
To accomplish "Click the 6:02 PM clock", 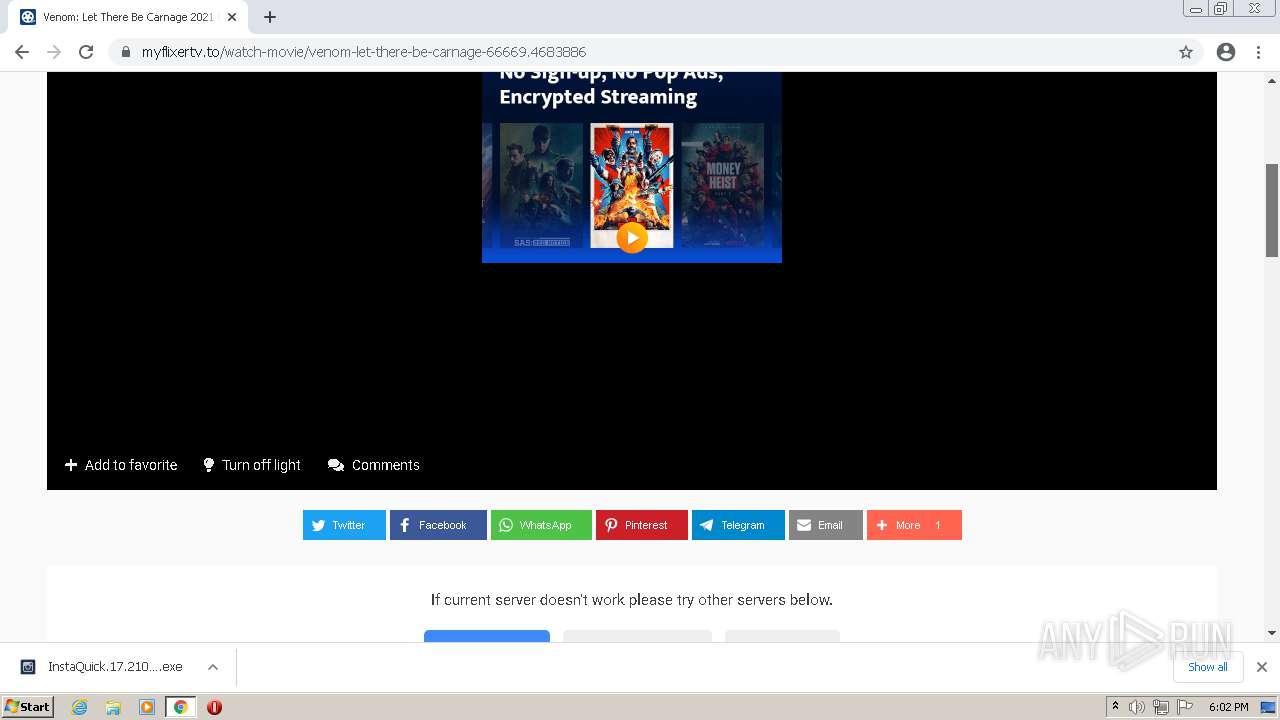I will pyautogui.click(x=1228, y=707).
